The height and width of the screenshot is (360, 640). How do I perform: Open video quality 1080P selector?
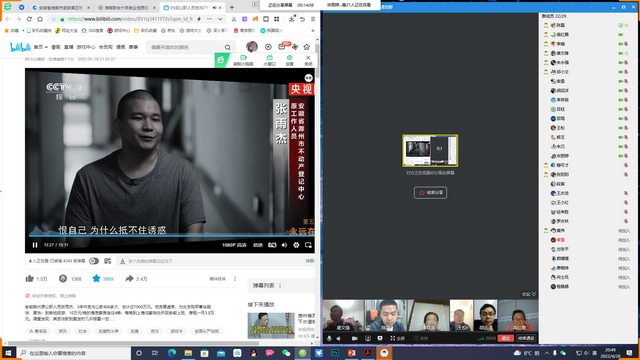234,245
